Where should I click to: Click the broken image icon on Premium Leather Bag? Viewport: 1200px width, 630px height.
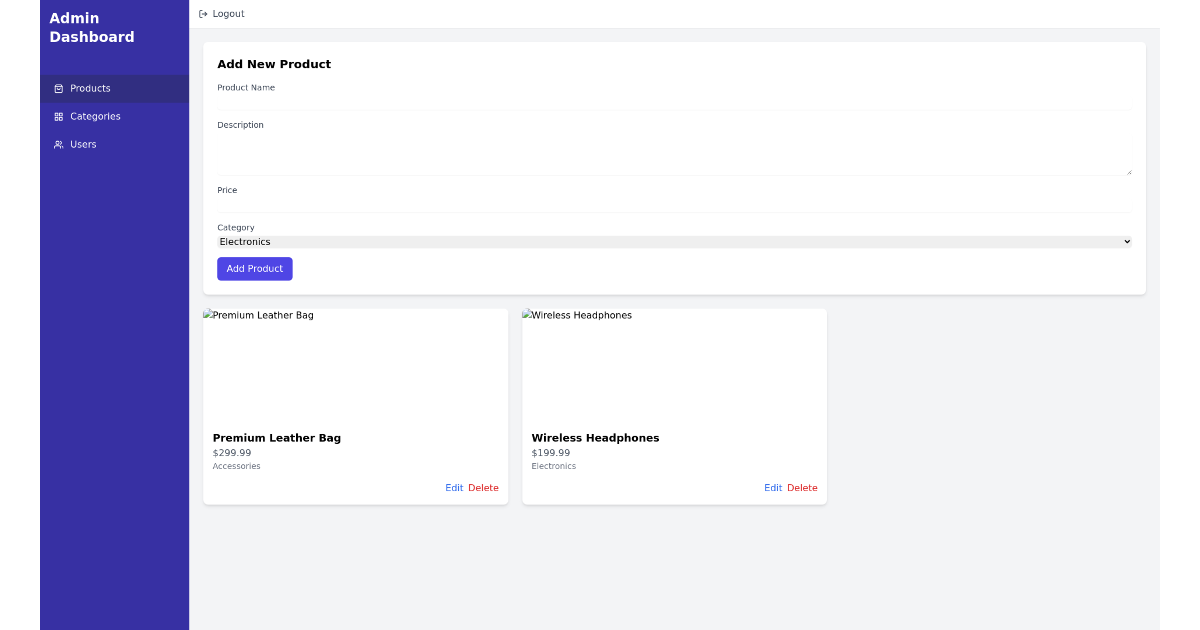[208, 314]
